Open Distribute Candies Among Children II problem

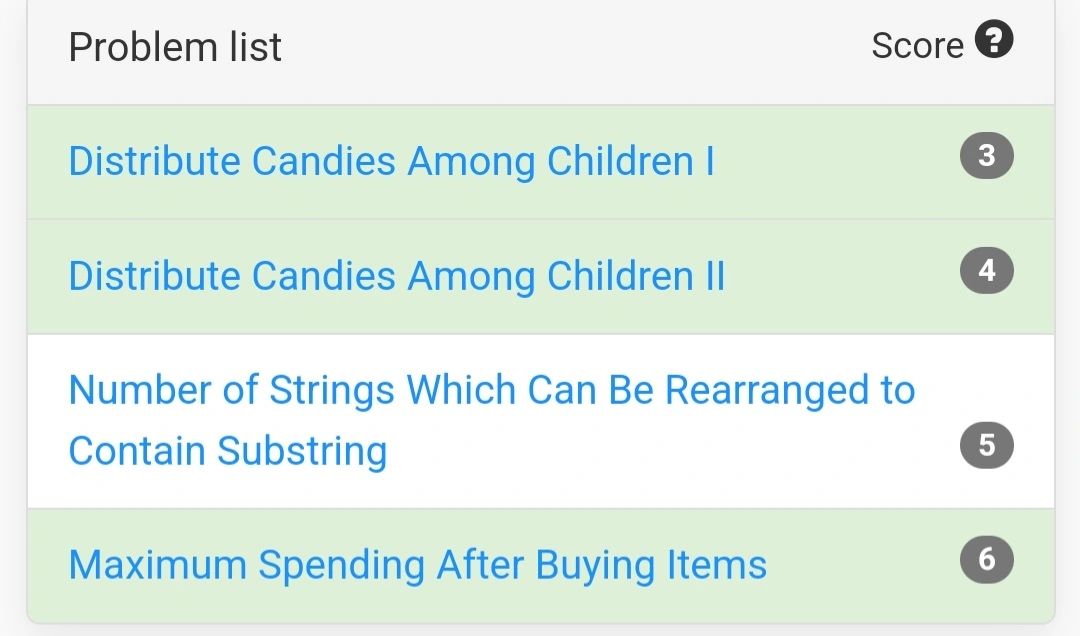[x=397, y=276]
